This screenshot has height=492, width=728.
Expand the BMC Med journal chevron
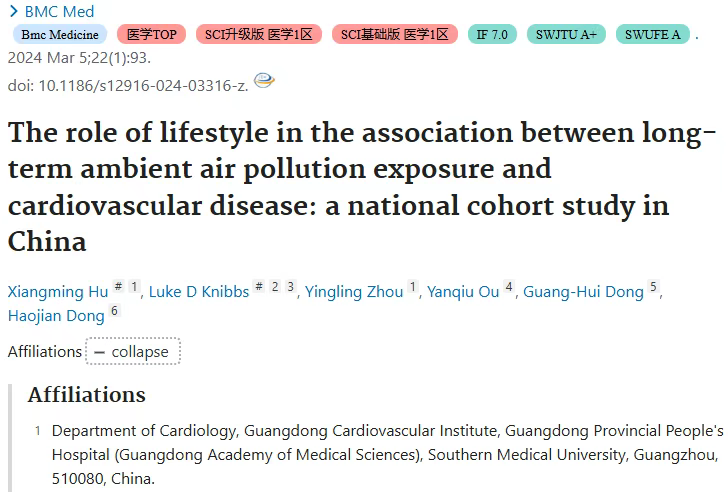pyautogui.click(x=14, y=11)
